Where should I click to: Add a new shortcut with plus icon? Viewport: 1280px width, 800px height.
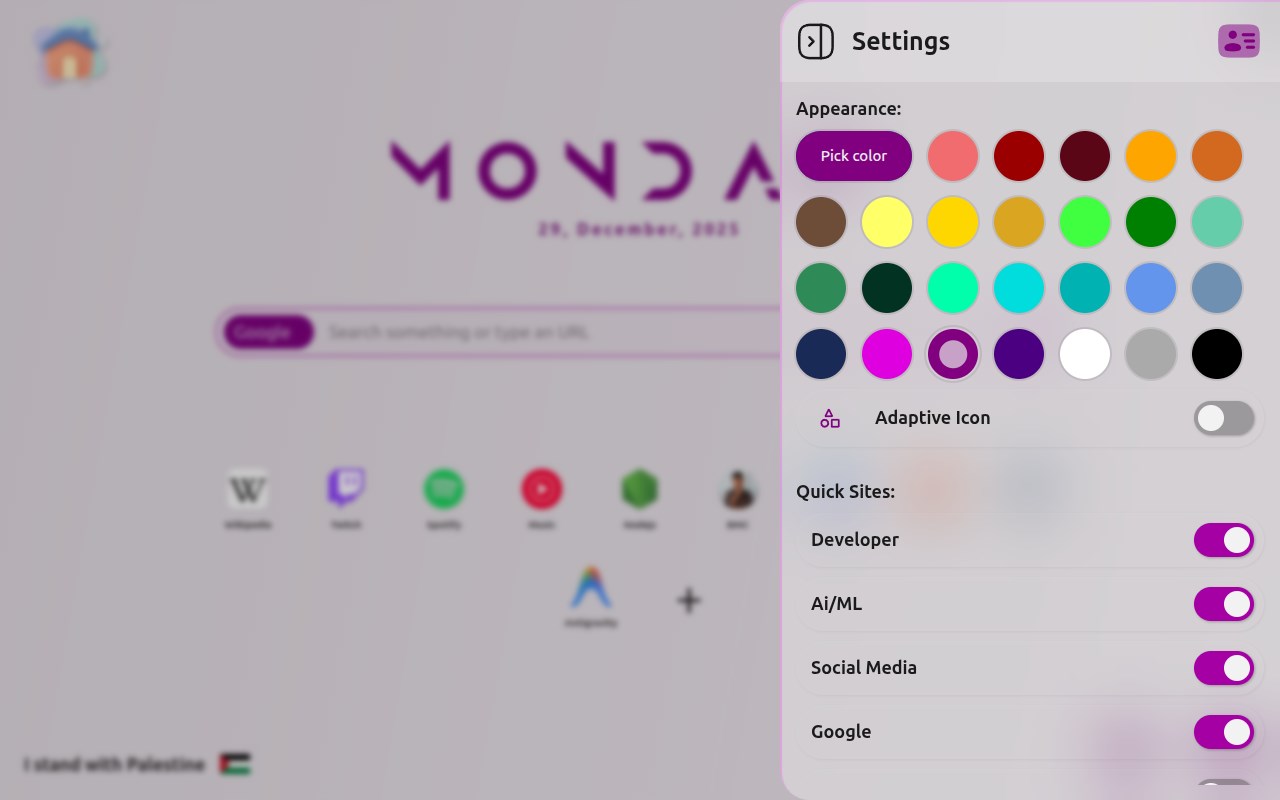[688, 600]
